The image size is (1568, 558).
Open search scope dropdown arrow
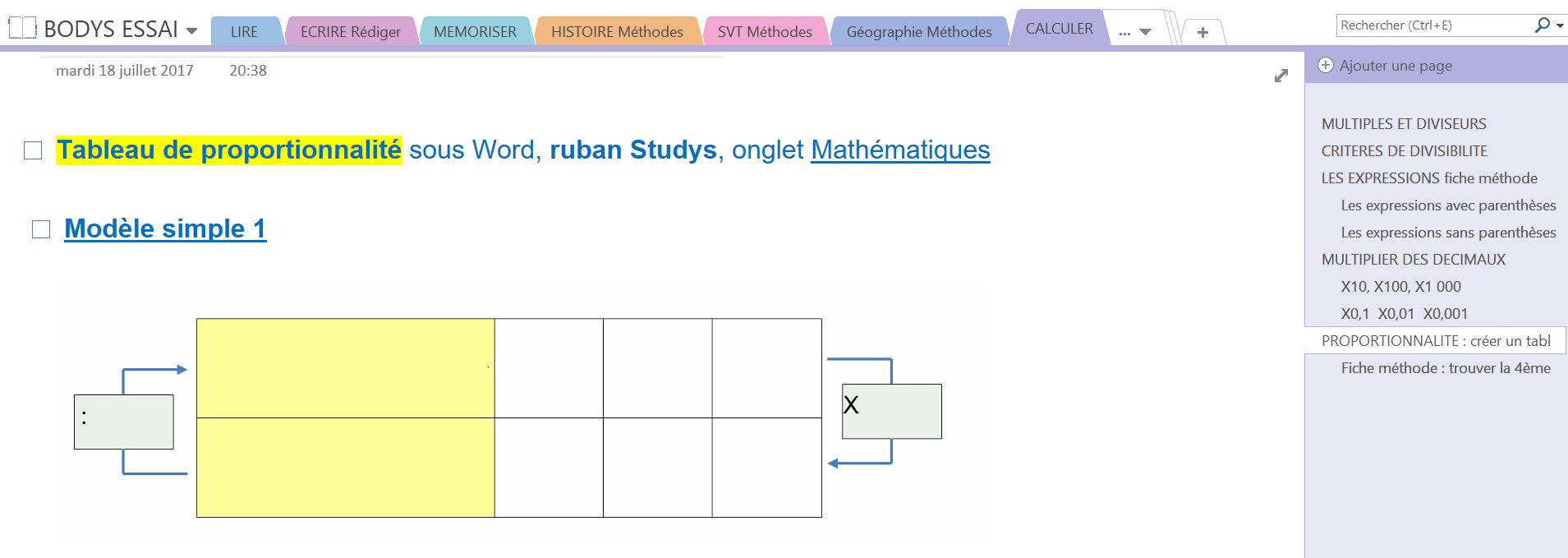click(1559, 26)
